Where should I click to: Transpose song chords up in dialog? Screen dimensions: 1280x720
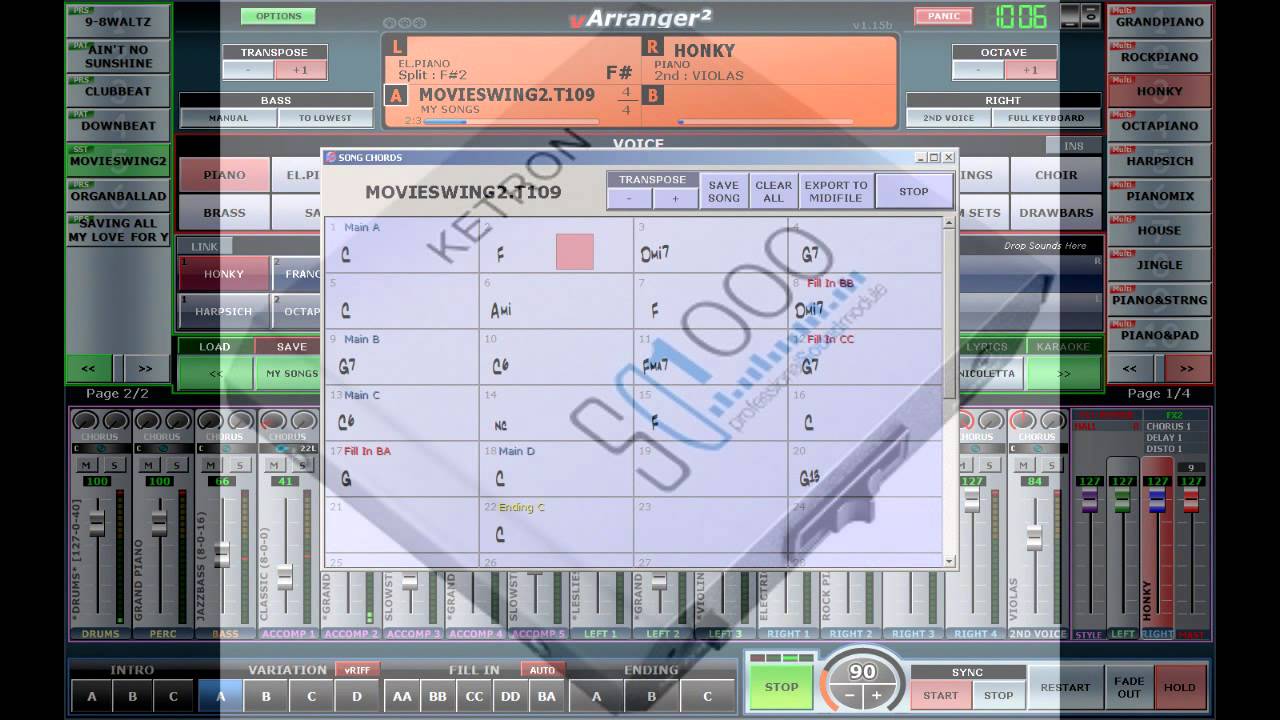coord(675,198)
